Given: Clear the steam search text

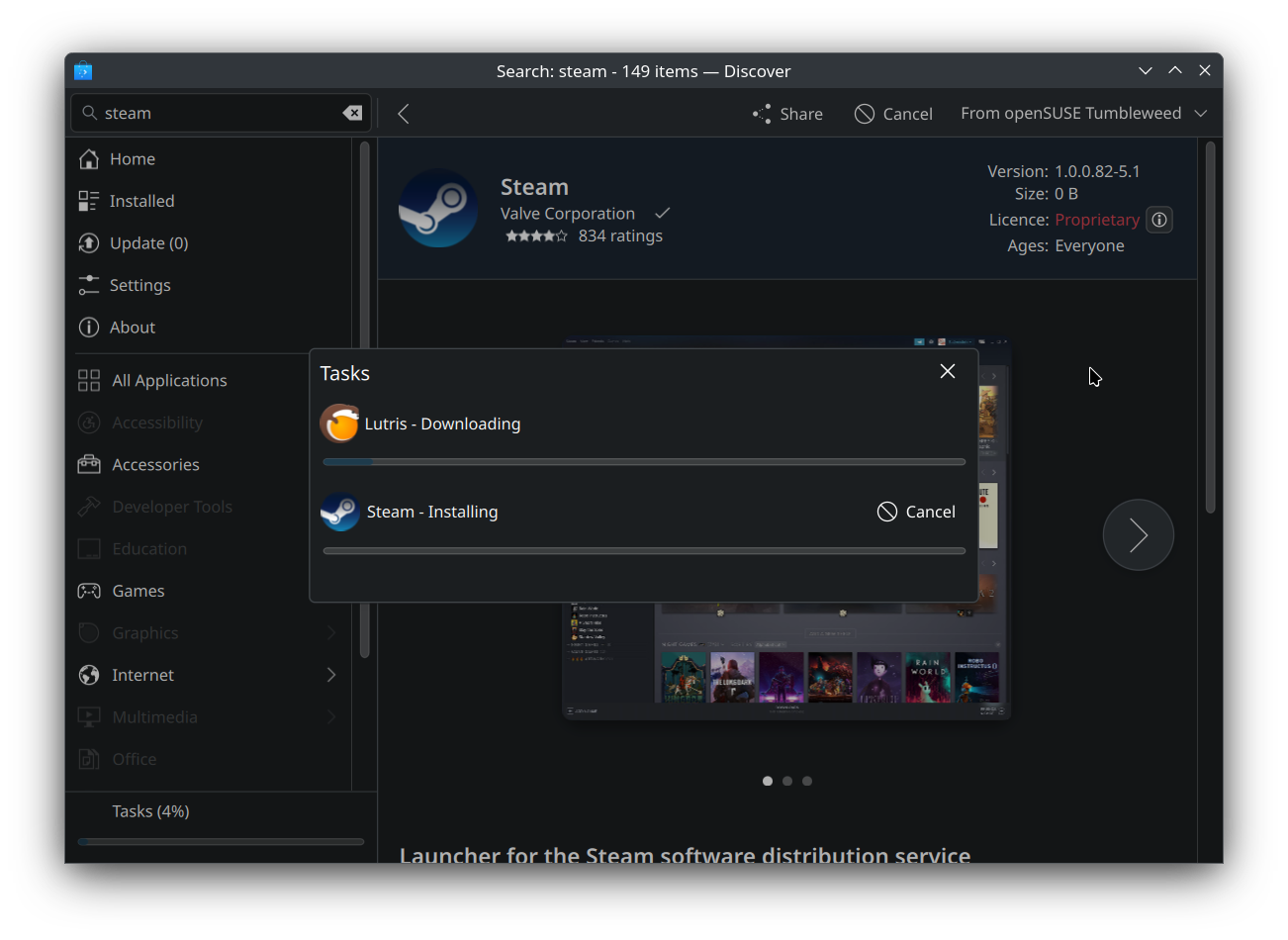Looking at the screenshot, I should [x=352, y=113].
